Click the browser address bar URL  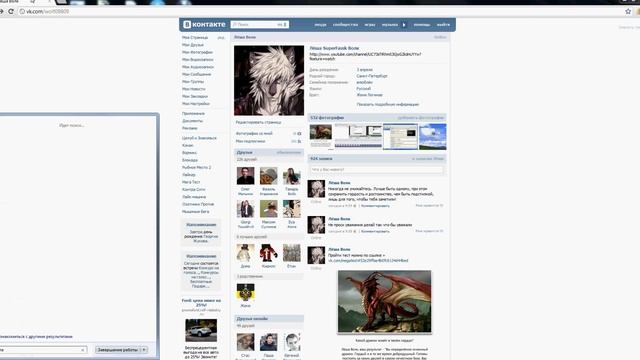[48, 11]
